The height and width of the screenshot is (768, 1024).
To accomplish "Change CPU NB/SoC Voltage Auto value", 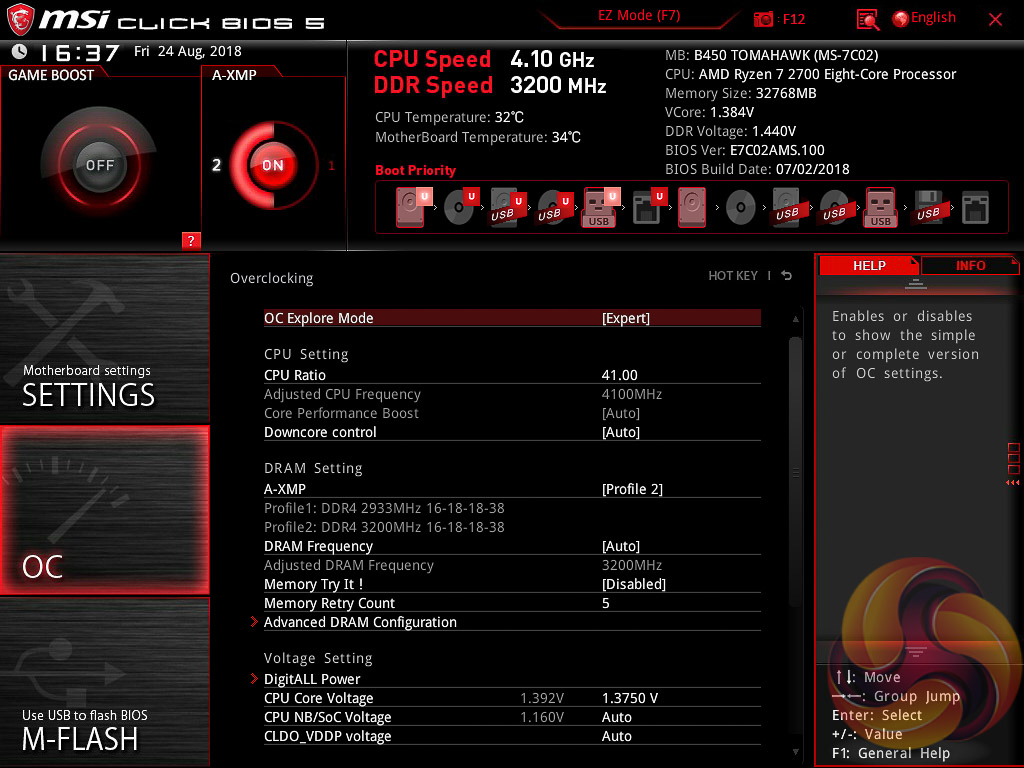I will click(616, 717).
